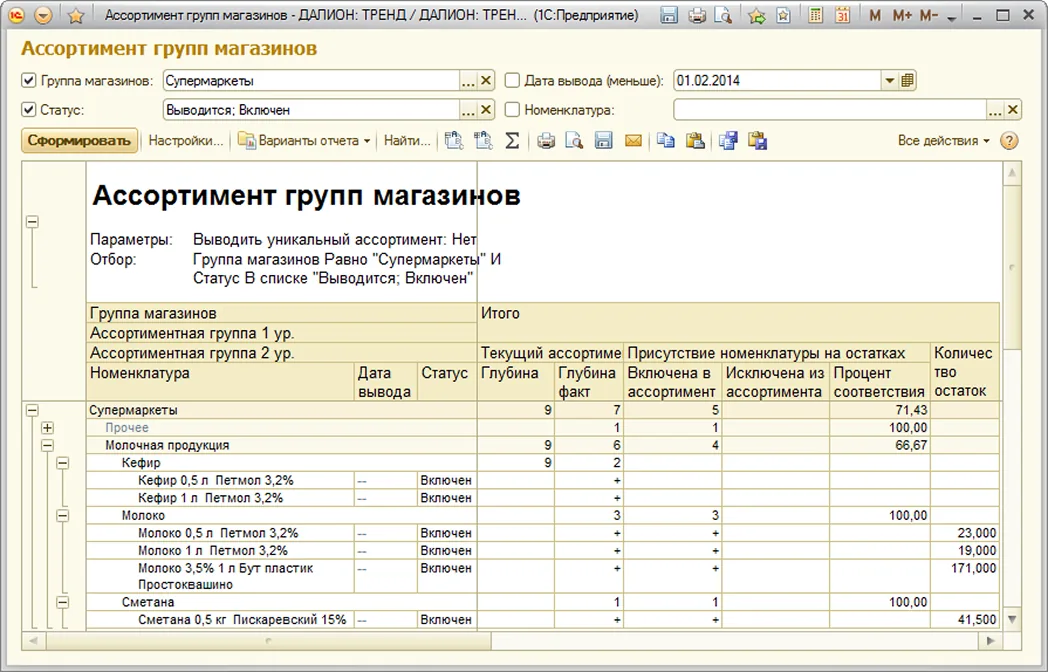
Task: Click the Номенклатура input field
Action: click(830, 110)
